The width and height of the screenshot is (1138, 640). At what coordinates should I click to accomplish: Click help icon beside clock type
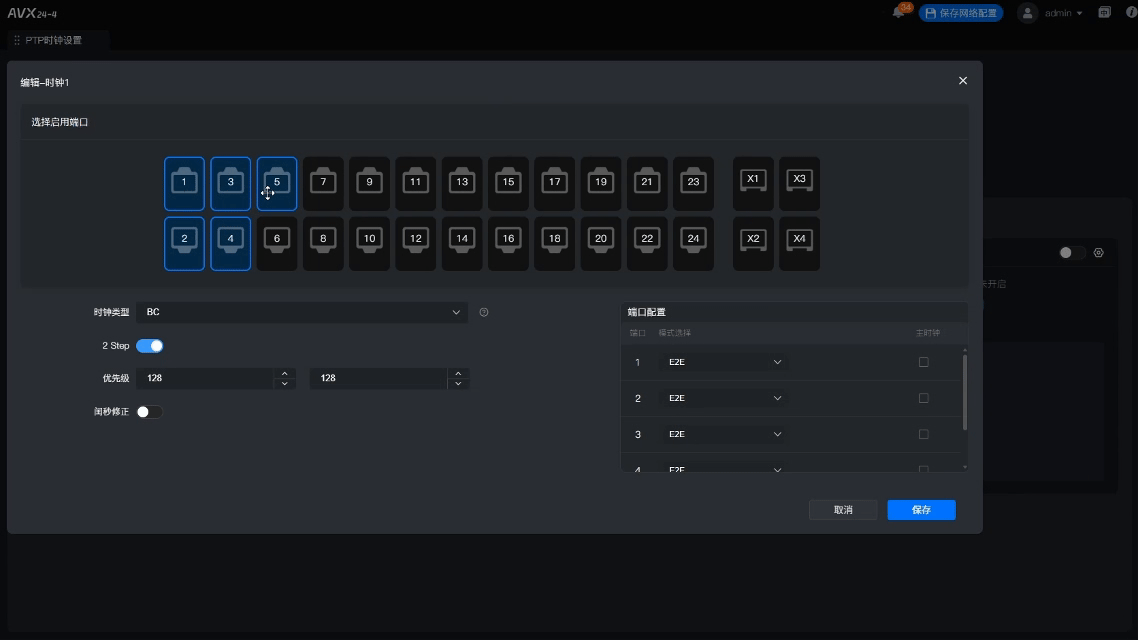click(x=484, y=312)
